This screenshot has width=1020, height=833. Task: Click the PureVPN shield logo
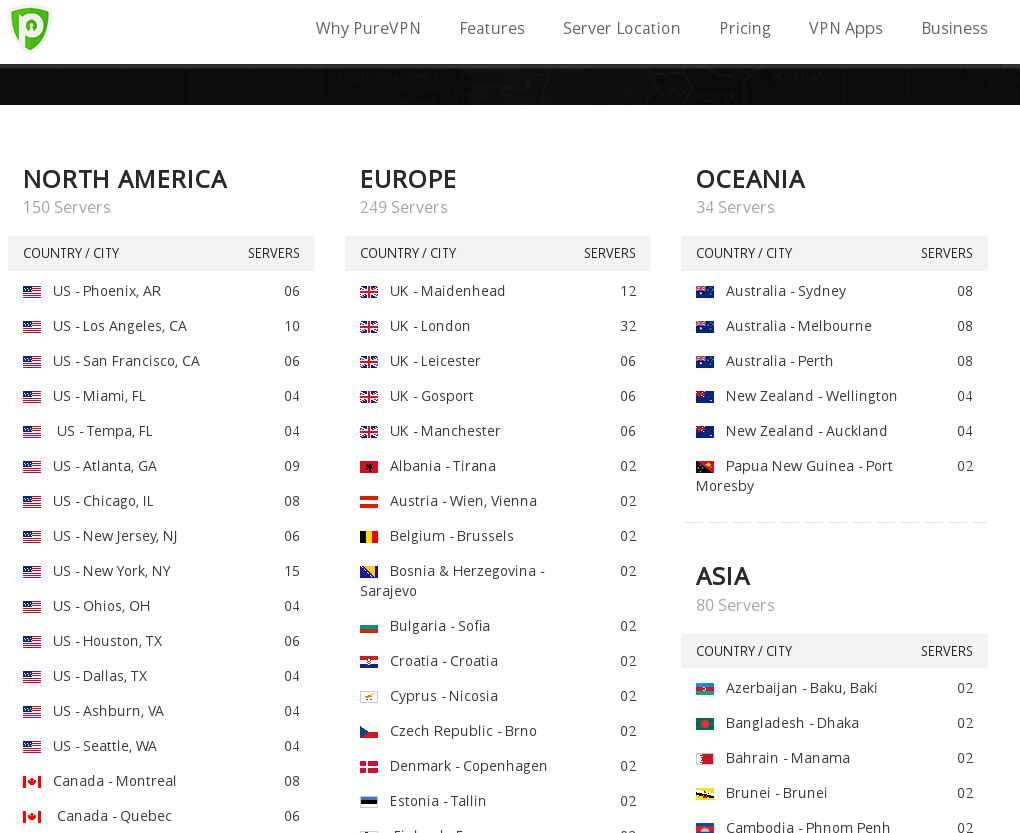coord(30,29)
